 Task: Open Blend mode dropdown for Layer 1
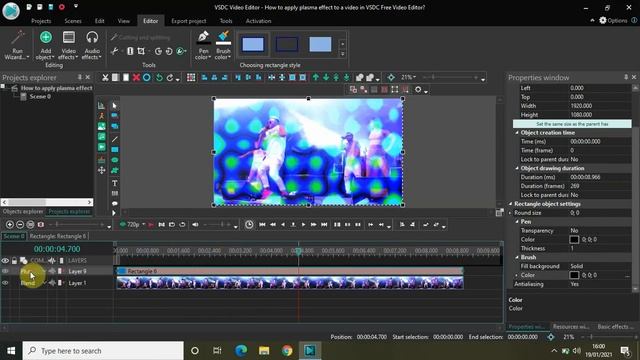(x=32, y=283)
